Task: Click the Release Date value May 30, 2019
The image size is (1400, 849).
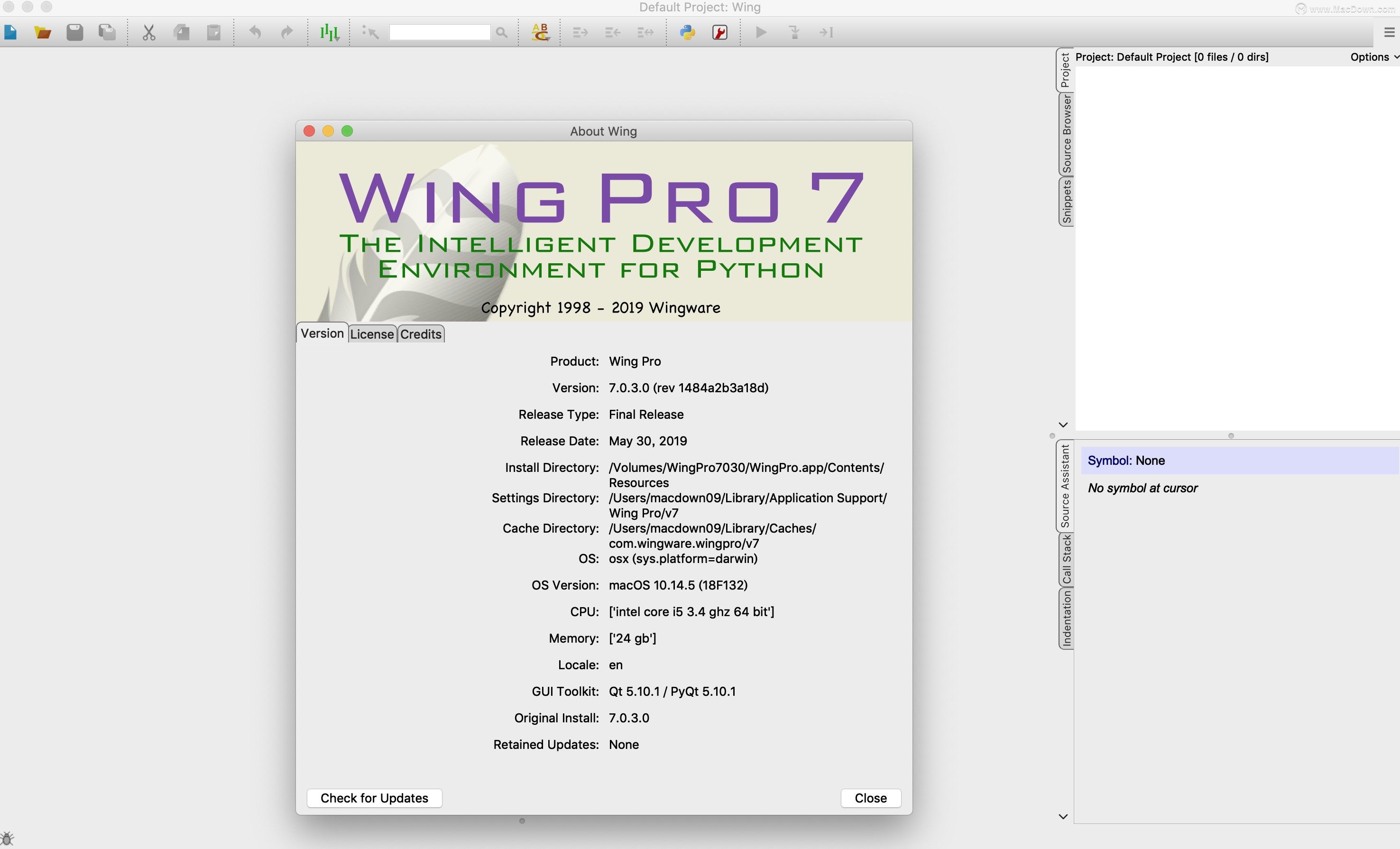Action: (648, 441)
